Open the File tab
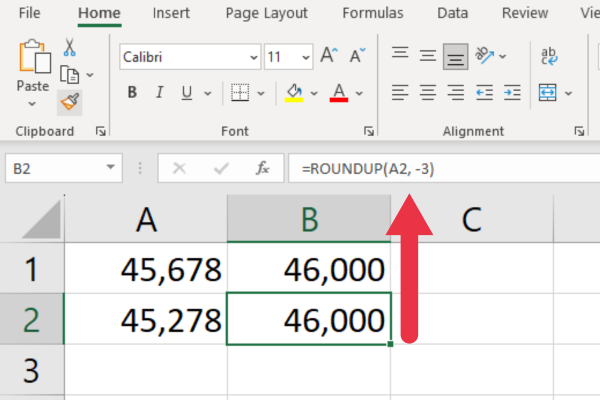The image size is (600, 400). (x=29, y=13)
